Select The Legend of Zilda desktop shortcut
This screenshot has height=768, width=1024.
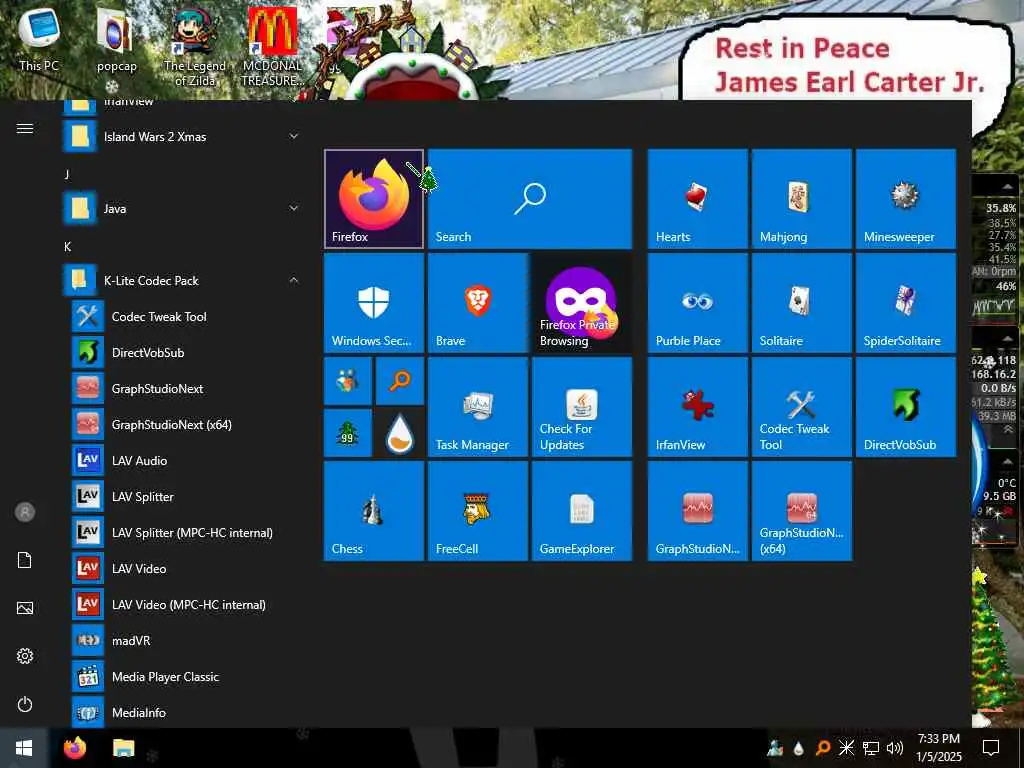coord(195,47)
